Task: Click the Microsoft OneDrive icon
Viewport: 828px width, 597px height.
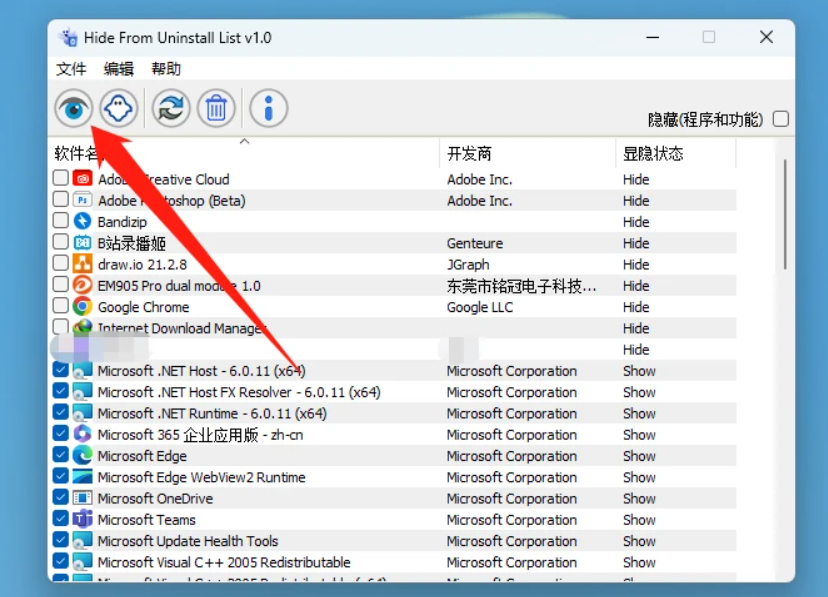Action: (x=82, y=498)
